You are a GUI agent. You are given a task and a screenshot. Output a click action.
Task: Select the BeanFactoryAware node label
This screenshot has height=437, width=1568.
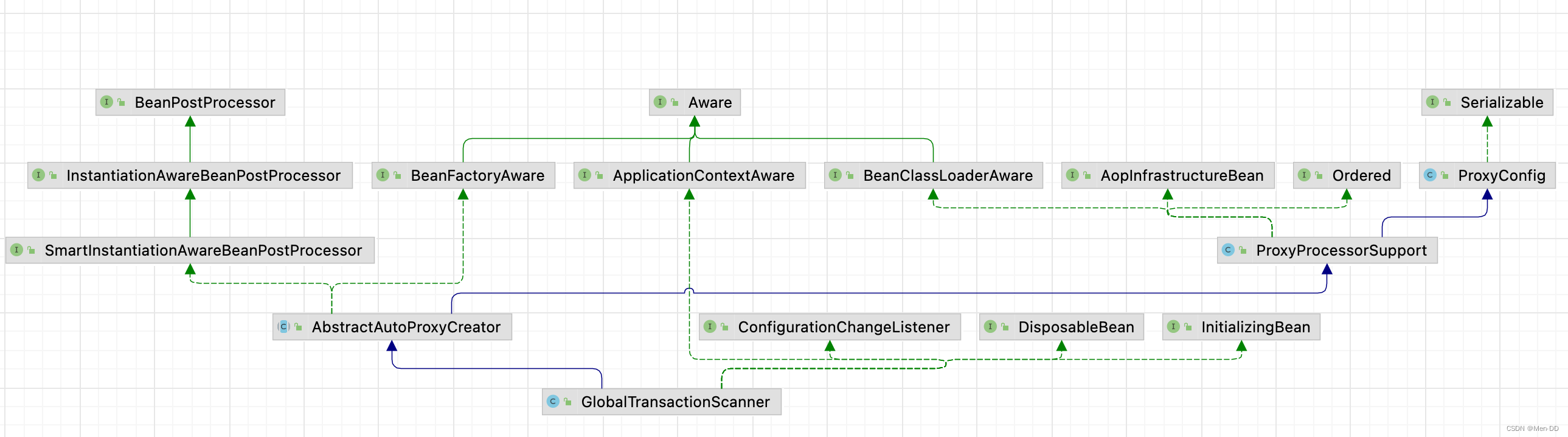[x=477, y=175]
